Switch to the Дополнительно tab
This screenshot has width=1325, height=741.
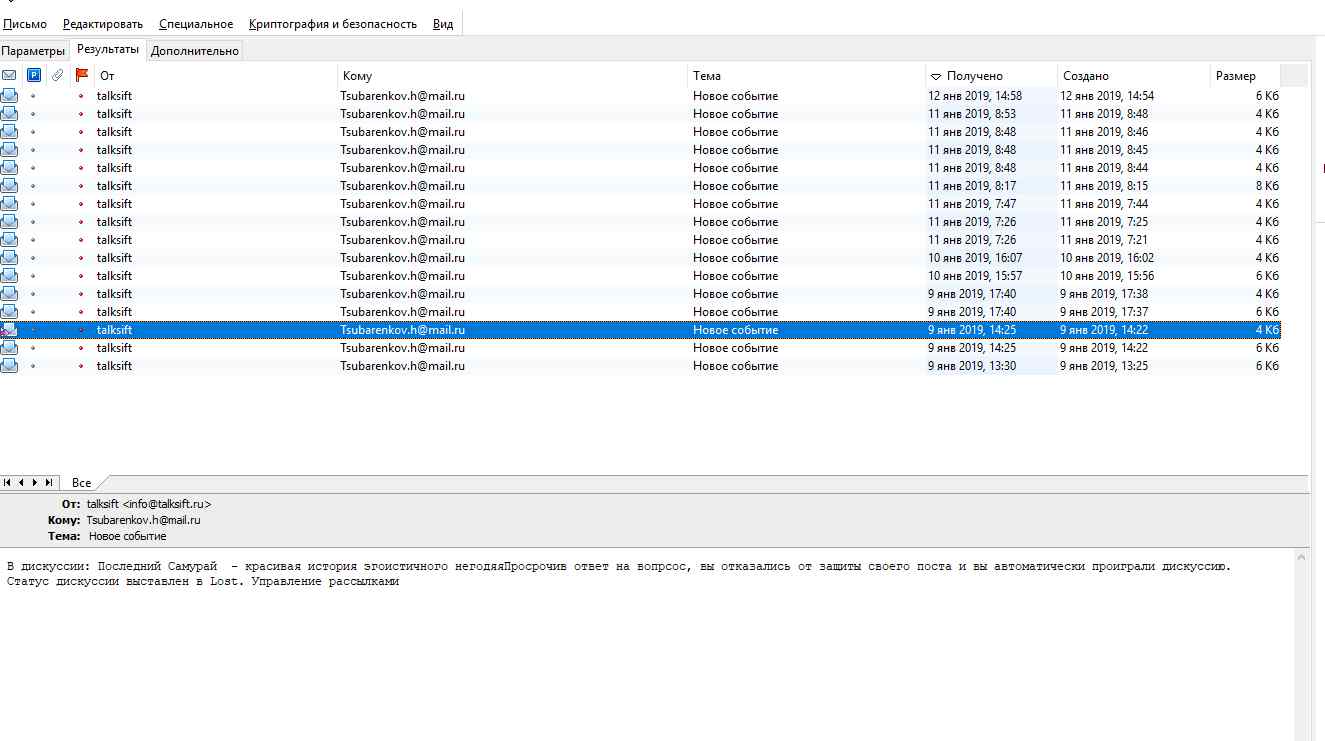pos(195,51)
